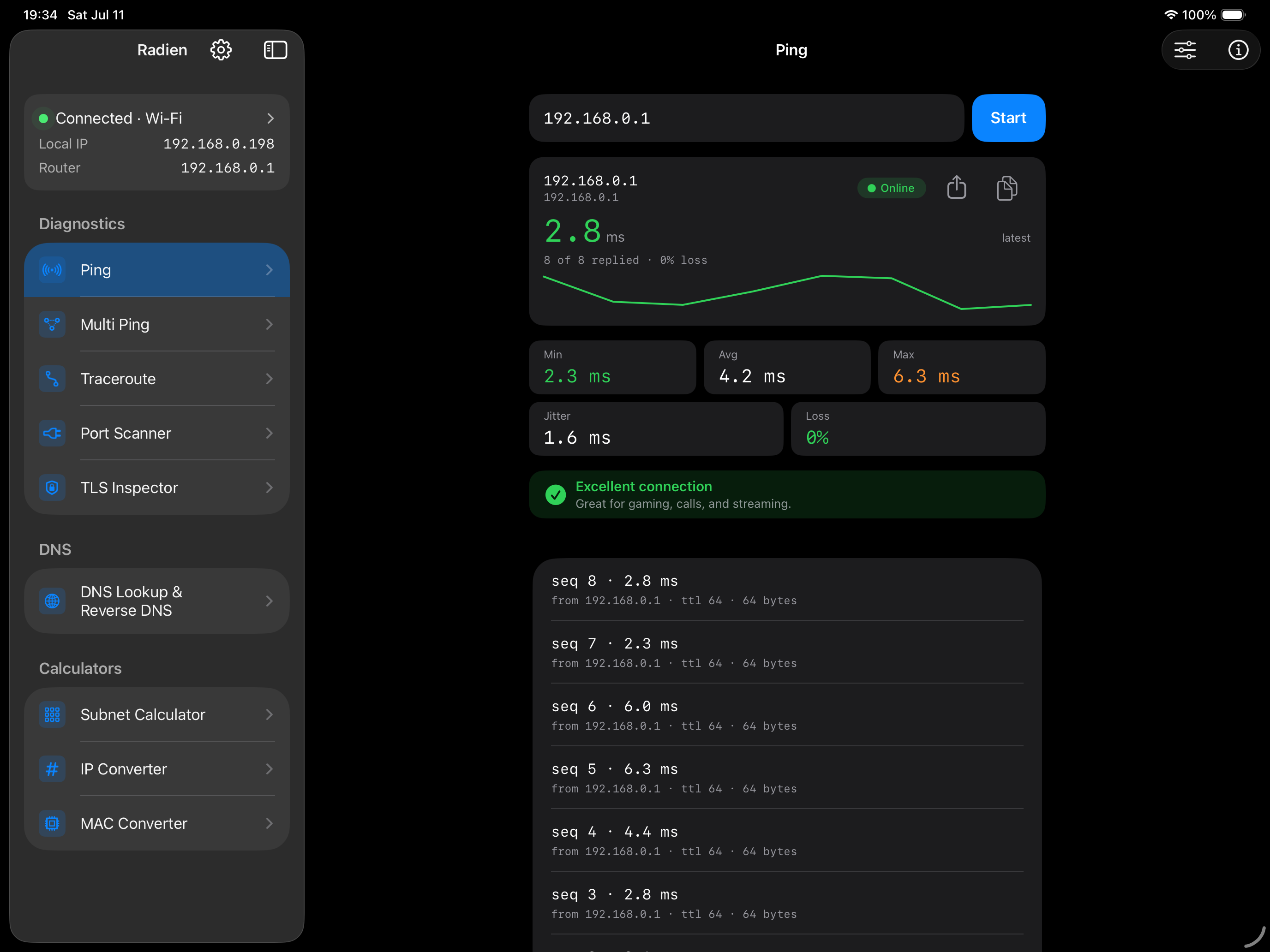Click the green checkmark in Excellent connection banner

tap(555, 494)
